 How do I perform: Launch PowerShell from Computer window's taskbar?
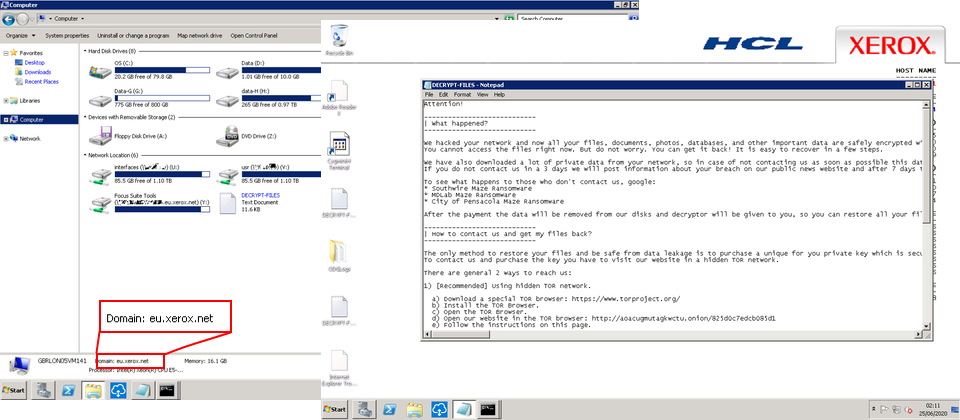pos(69,390)
